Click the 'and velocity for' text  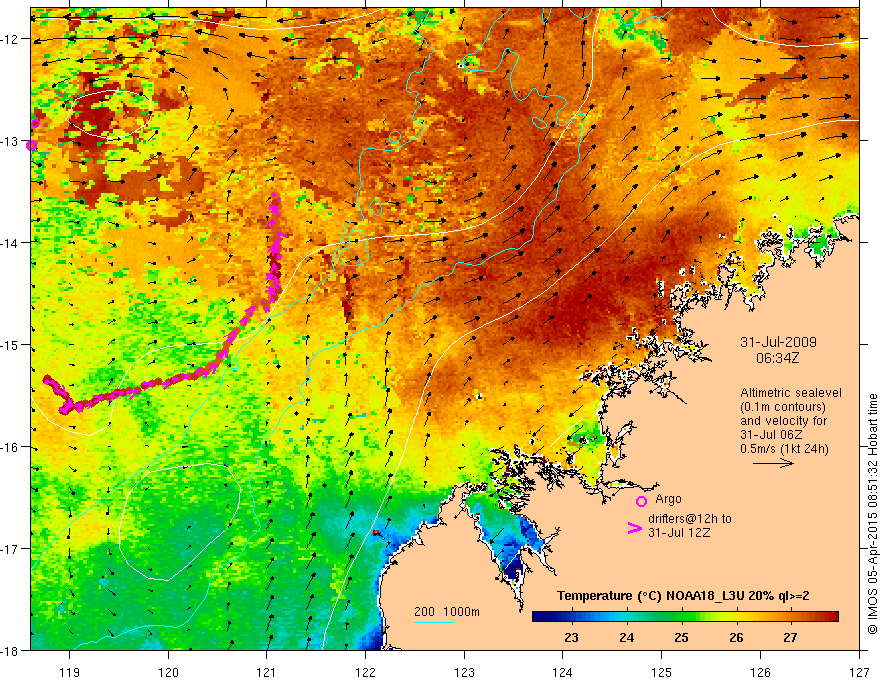tap(783, 421)
